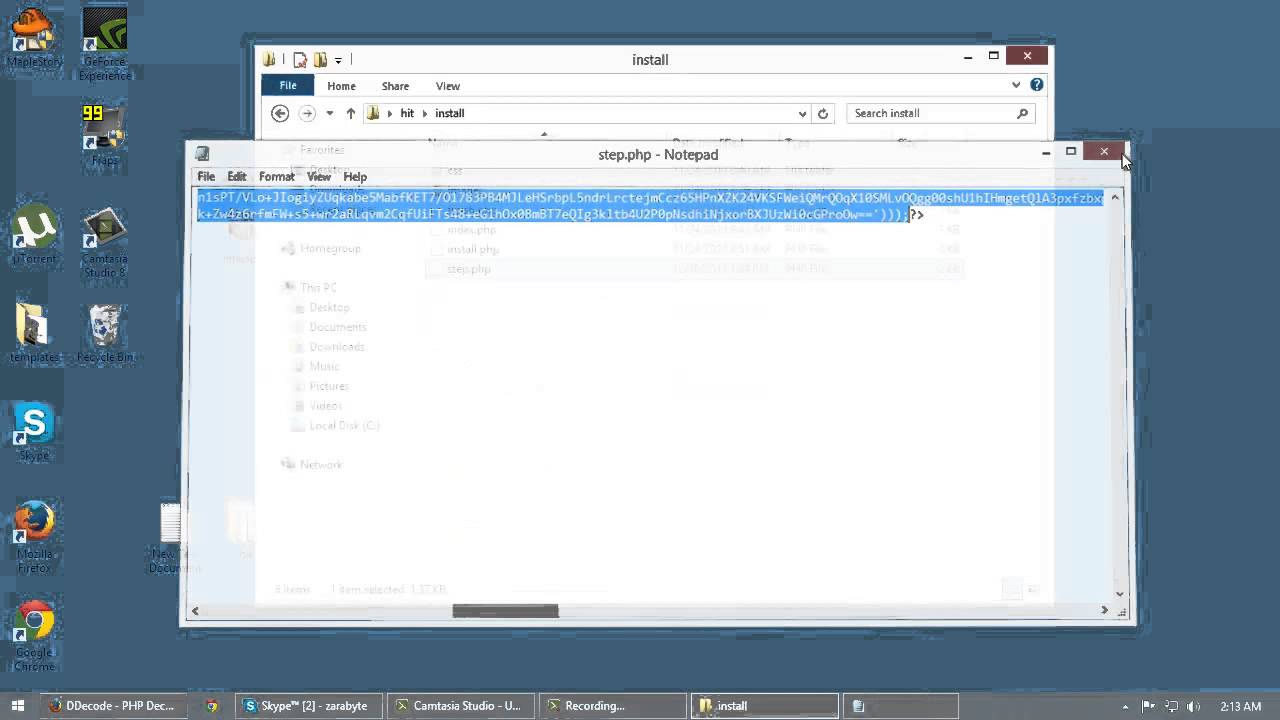Select the Recycle Bin desktop icon

[x=104, y=334]
